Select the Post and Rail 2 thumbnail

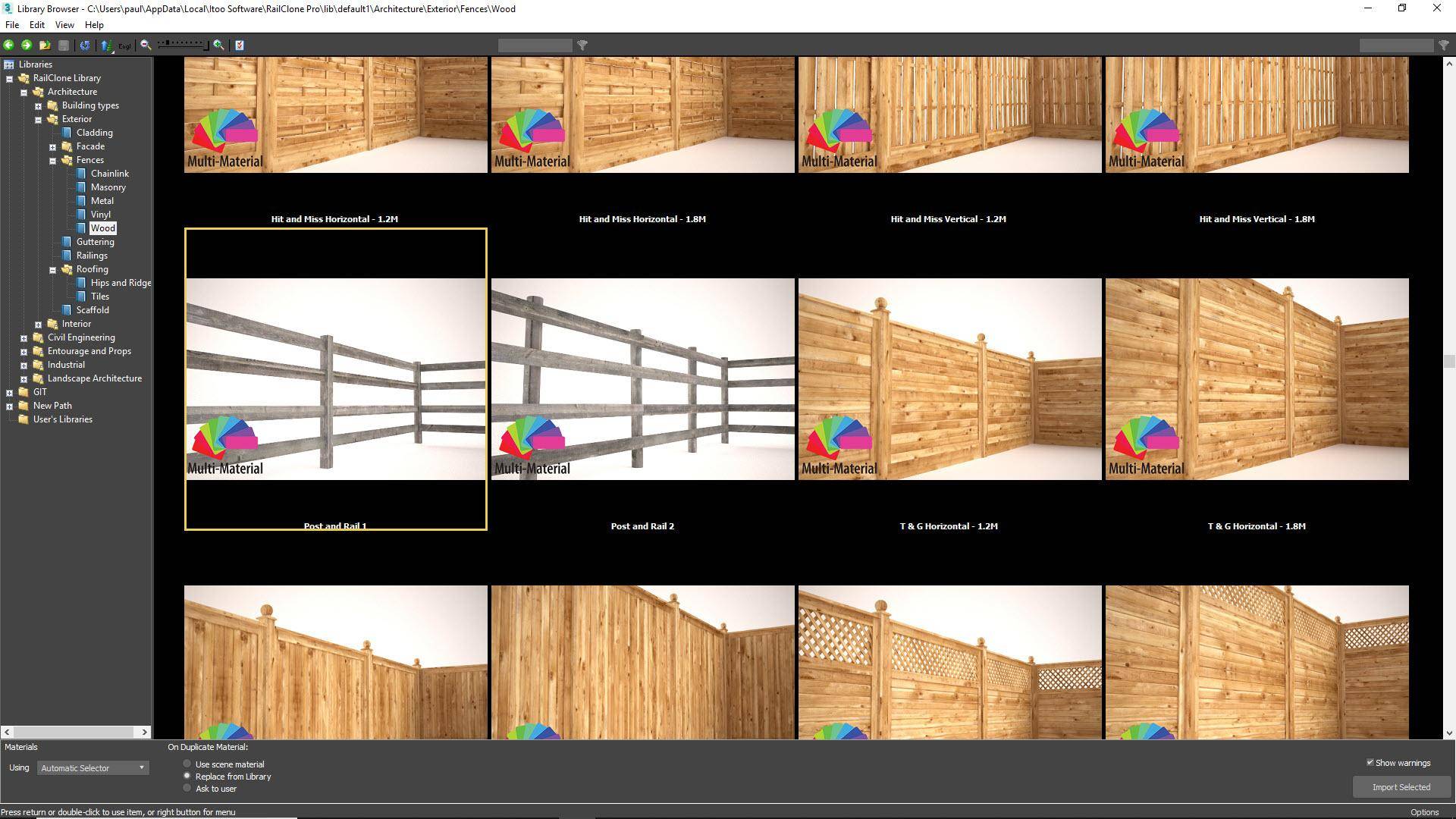(642, 379)
